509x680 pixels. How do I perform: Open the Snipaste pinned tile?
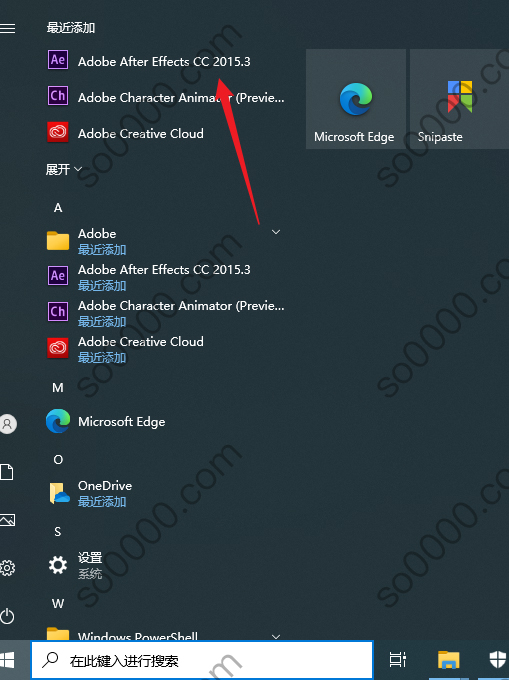[x=460, y=99]
